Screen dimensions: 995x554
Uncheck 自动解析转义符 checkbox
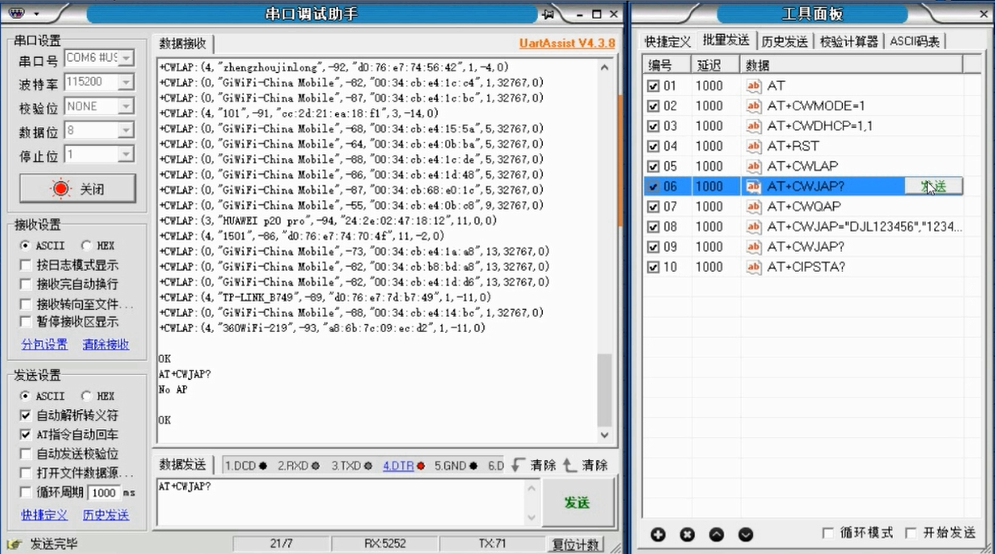point(25,416)
